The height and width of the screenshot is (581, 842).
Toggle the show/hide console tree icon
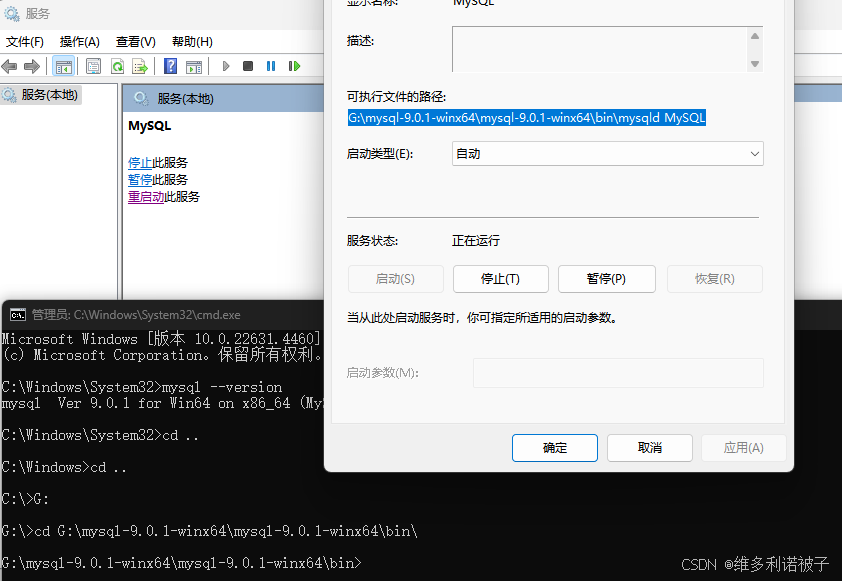[63, 67]
